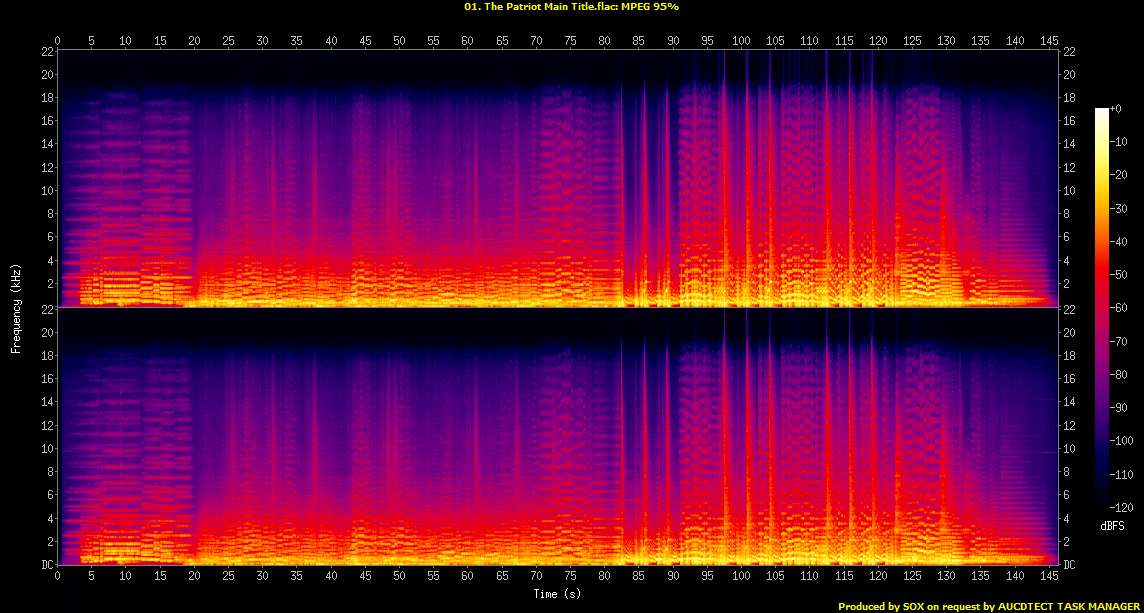
Task: Click the -100 mark on the dBFS scale
Action: coord(1123,440)
